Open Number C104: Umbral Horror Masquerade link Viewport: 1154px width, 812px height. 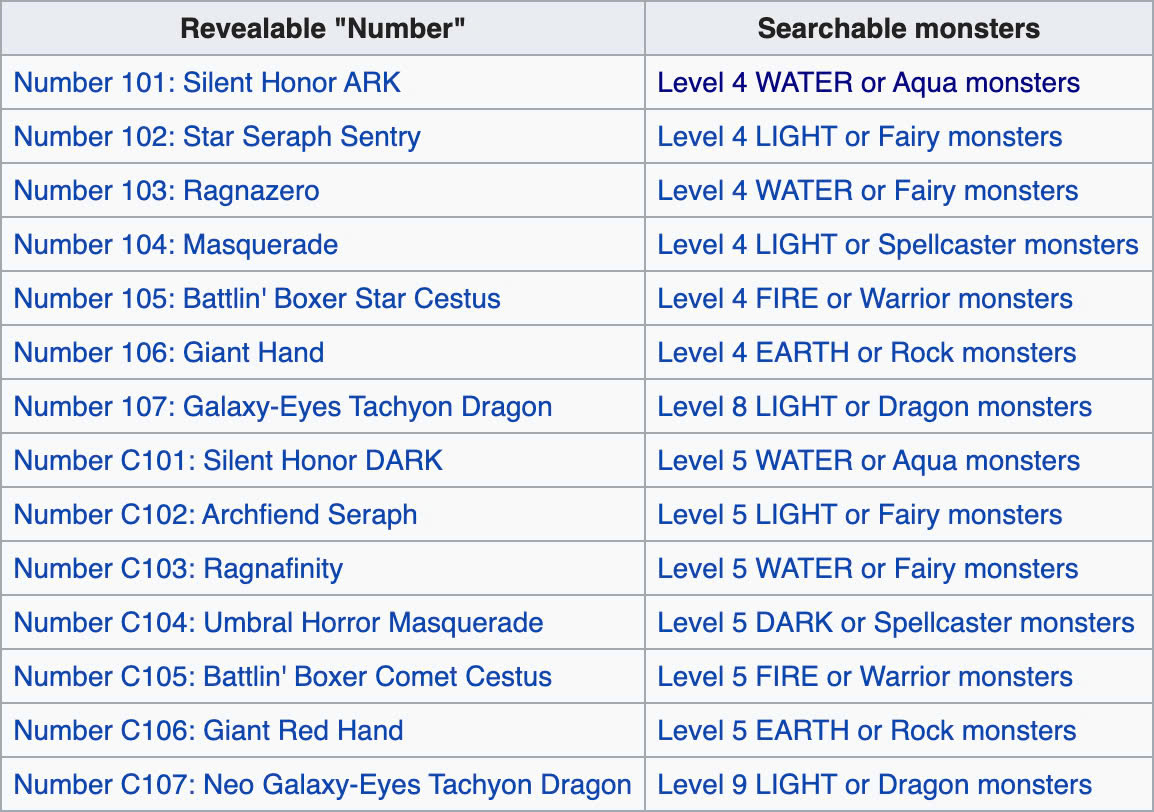pyautogui.click(x=278, y=622)
